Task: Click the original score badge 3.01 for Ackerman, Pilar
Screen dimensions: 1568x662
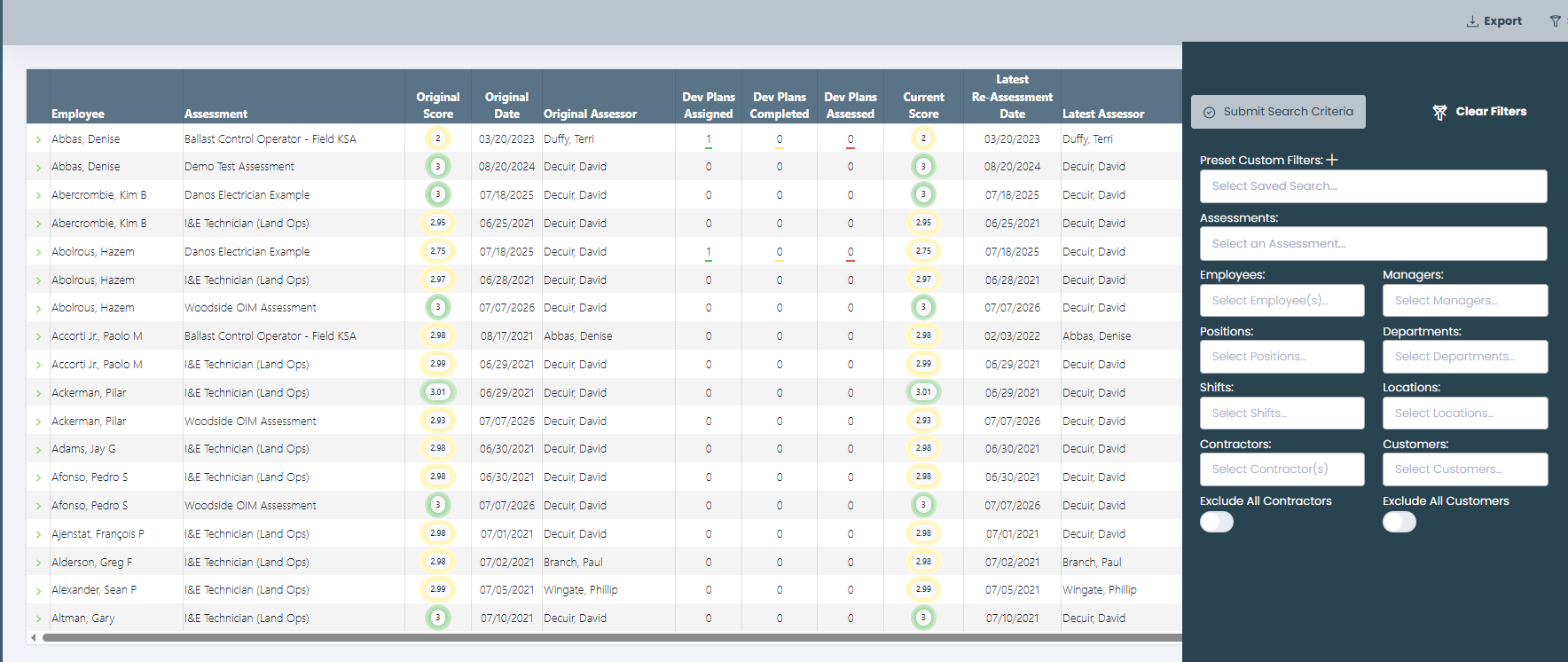Action: point(437,392)
